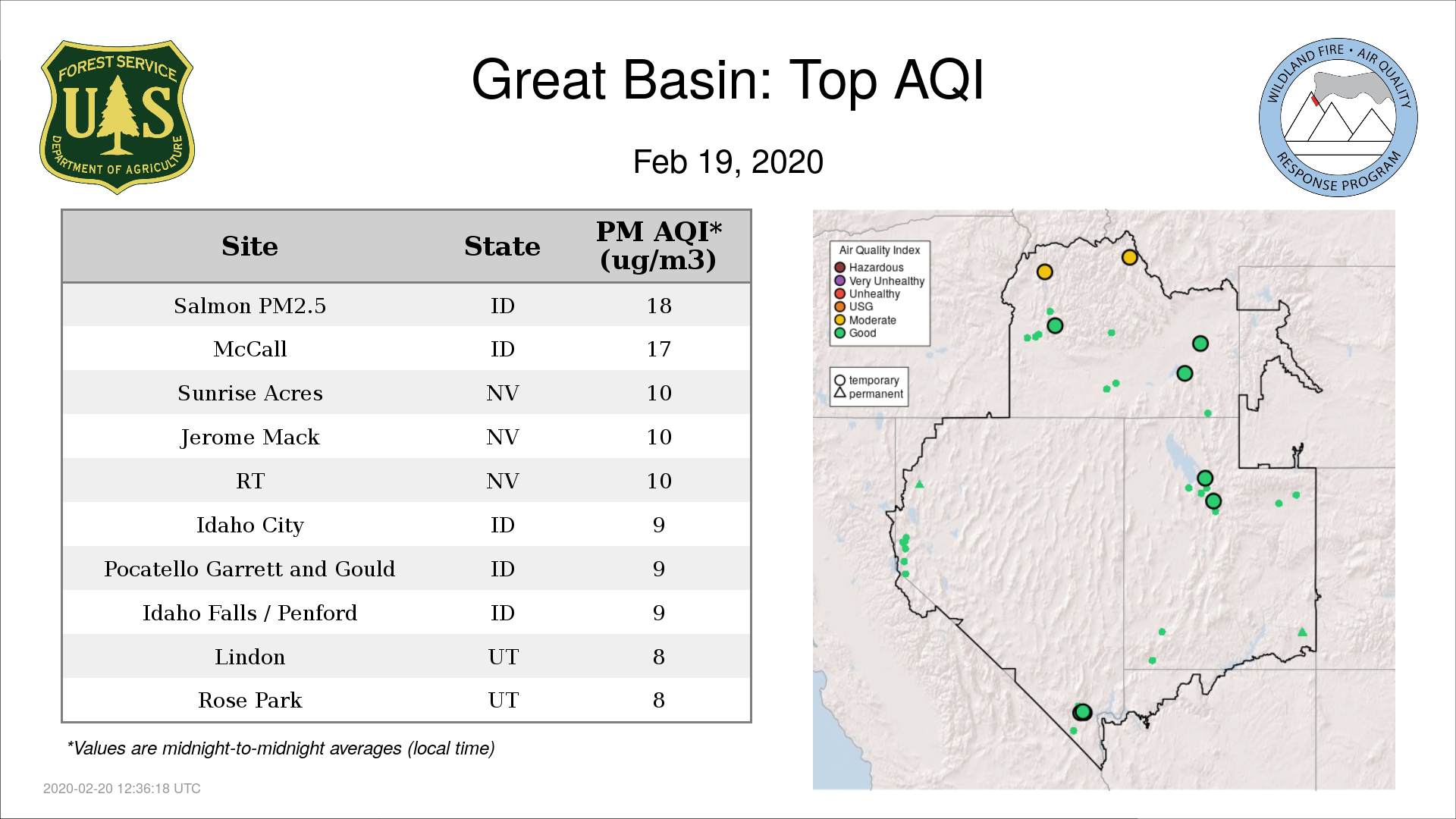
Task: Click the Moderate yellow legend dot
Action: [839, 320]
